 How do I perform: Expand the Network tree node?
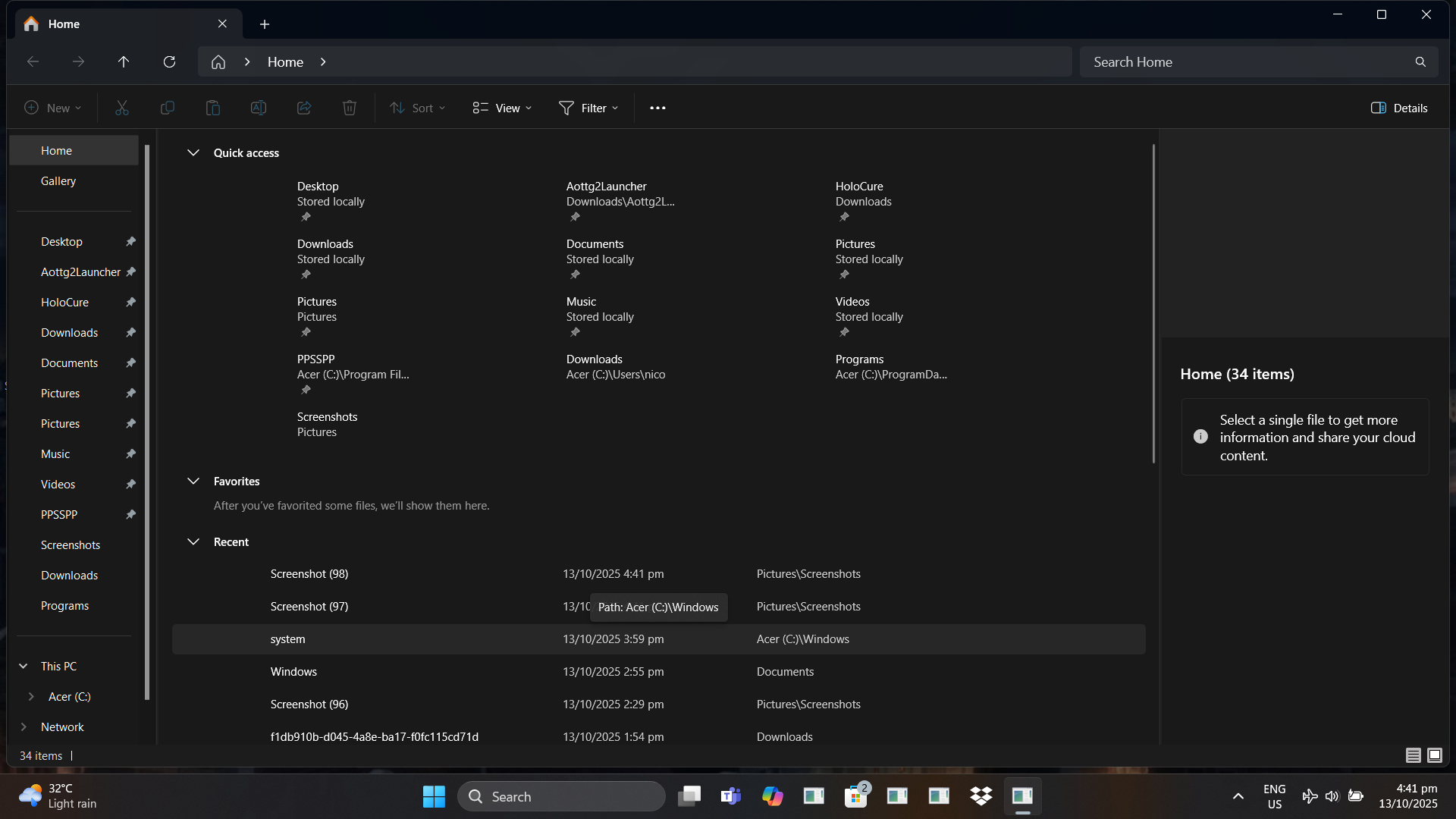[x=24, y=726]
